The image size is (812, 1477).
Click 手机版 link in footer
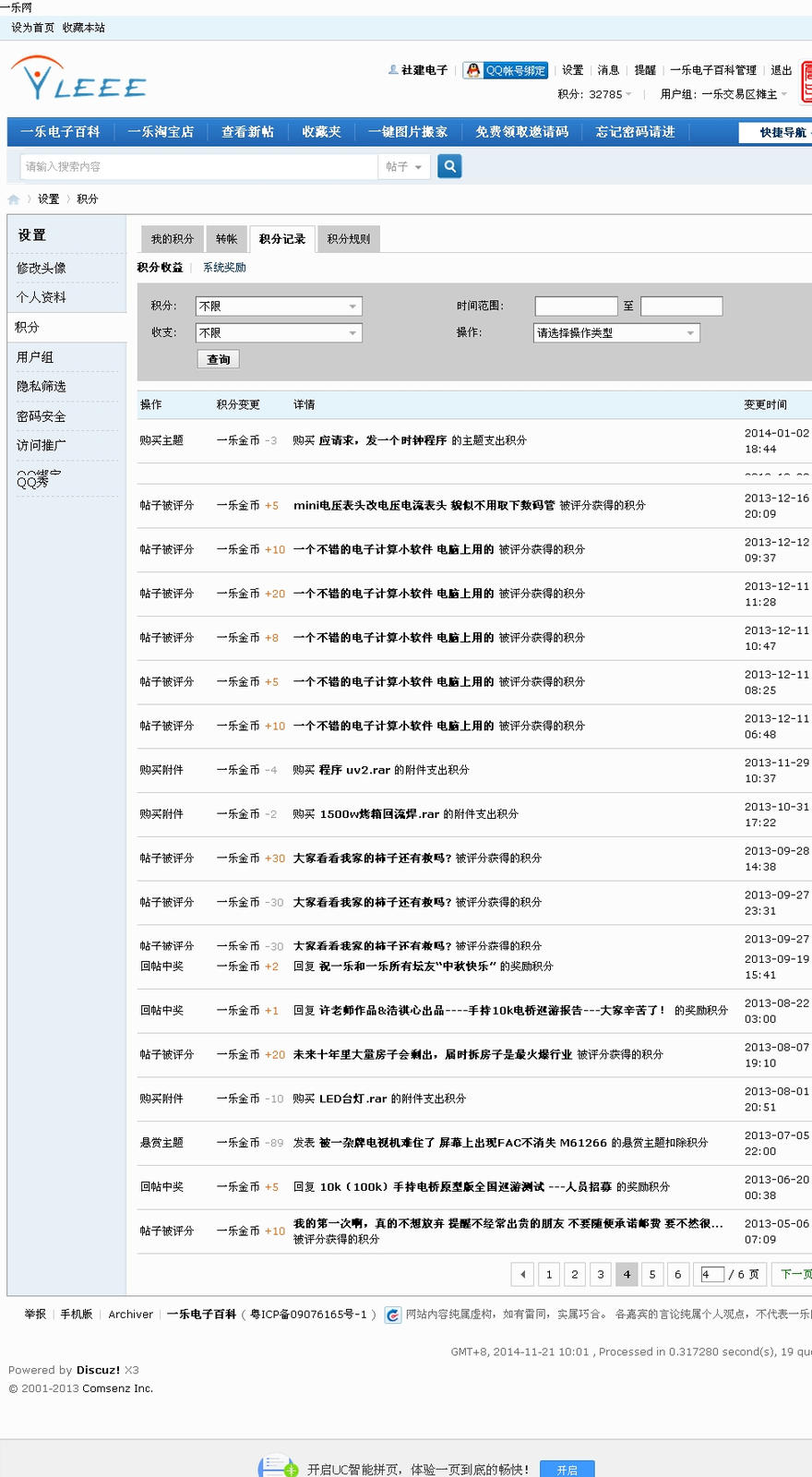77,1314
